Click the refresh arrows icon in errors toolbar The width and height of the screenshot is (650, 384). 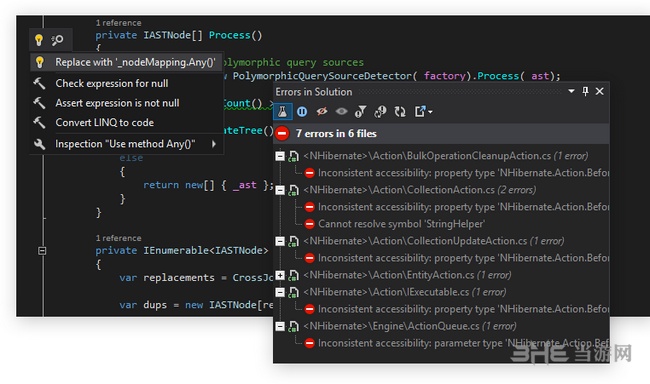pyautogui.click(x=400, y=112)
